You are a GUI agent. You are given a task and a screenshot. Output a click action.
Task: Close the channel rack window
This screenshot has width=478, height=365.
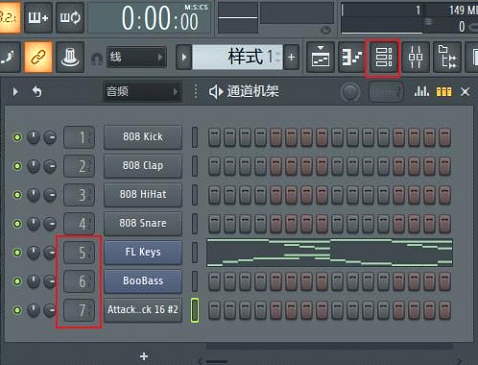(x=465, y=91)
